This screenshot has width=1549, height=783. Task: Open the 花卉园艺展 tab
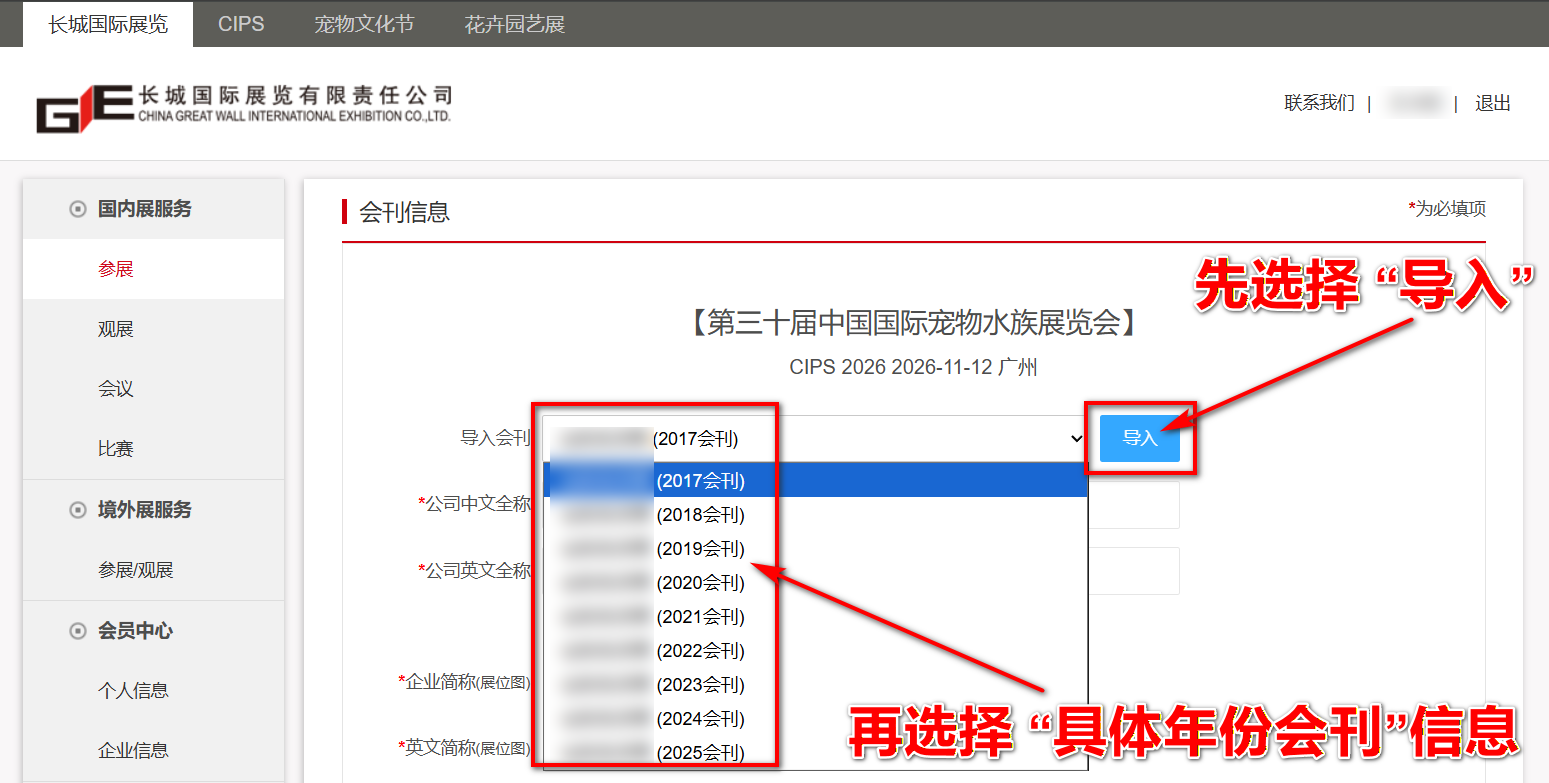515,24
